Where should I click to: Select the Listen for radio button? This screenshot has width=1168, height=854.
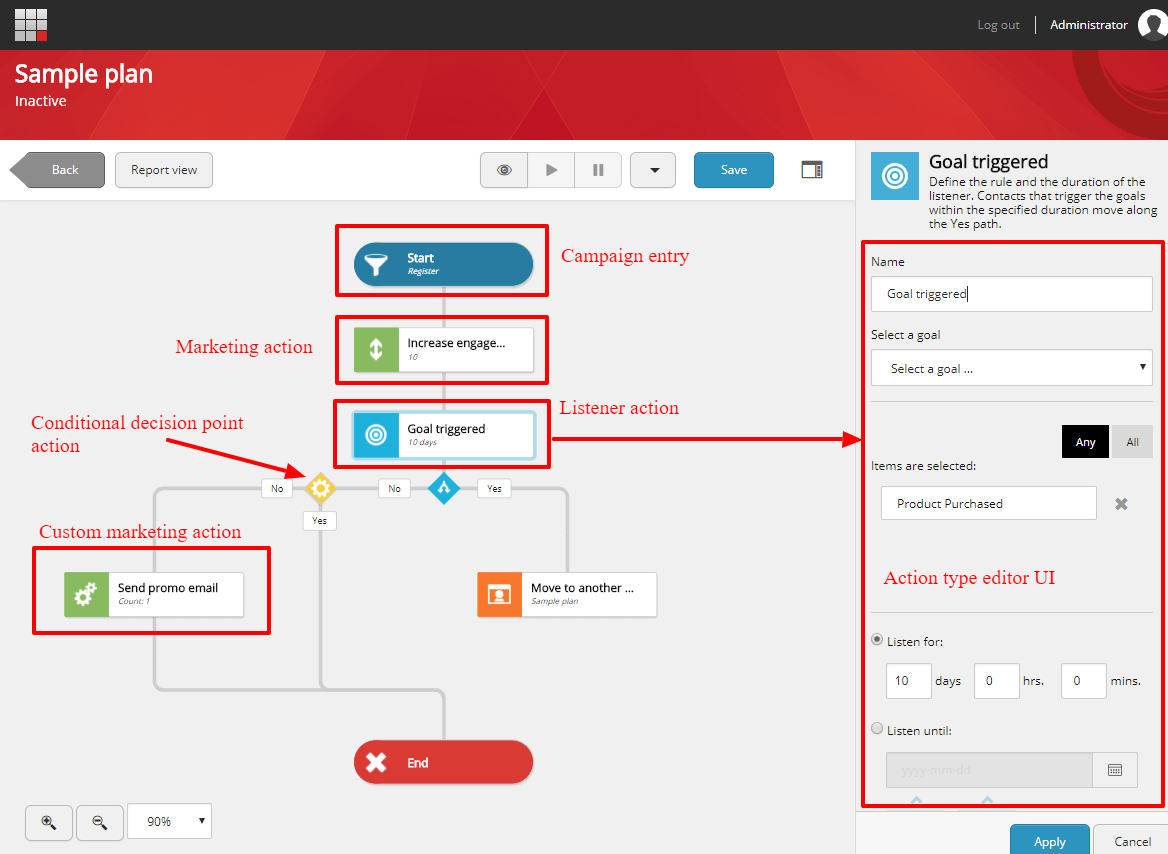[878, 640]
